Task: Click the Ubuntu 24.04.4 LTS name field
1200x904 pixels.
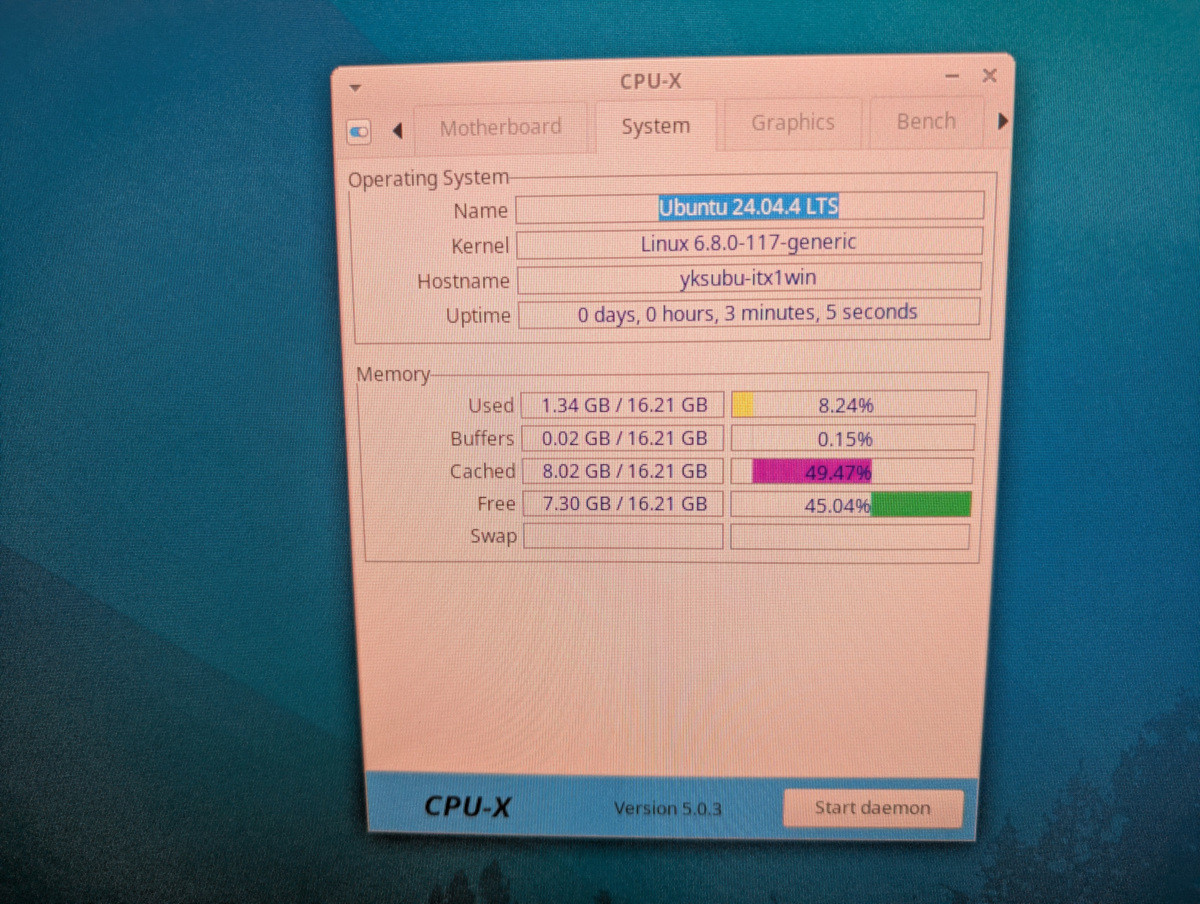Action: click(x=749, y=207)
